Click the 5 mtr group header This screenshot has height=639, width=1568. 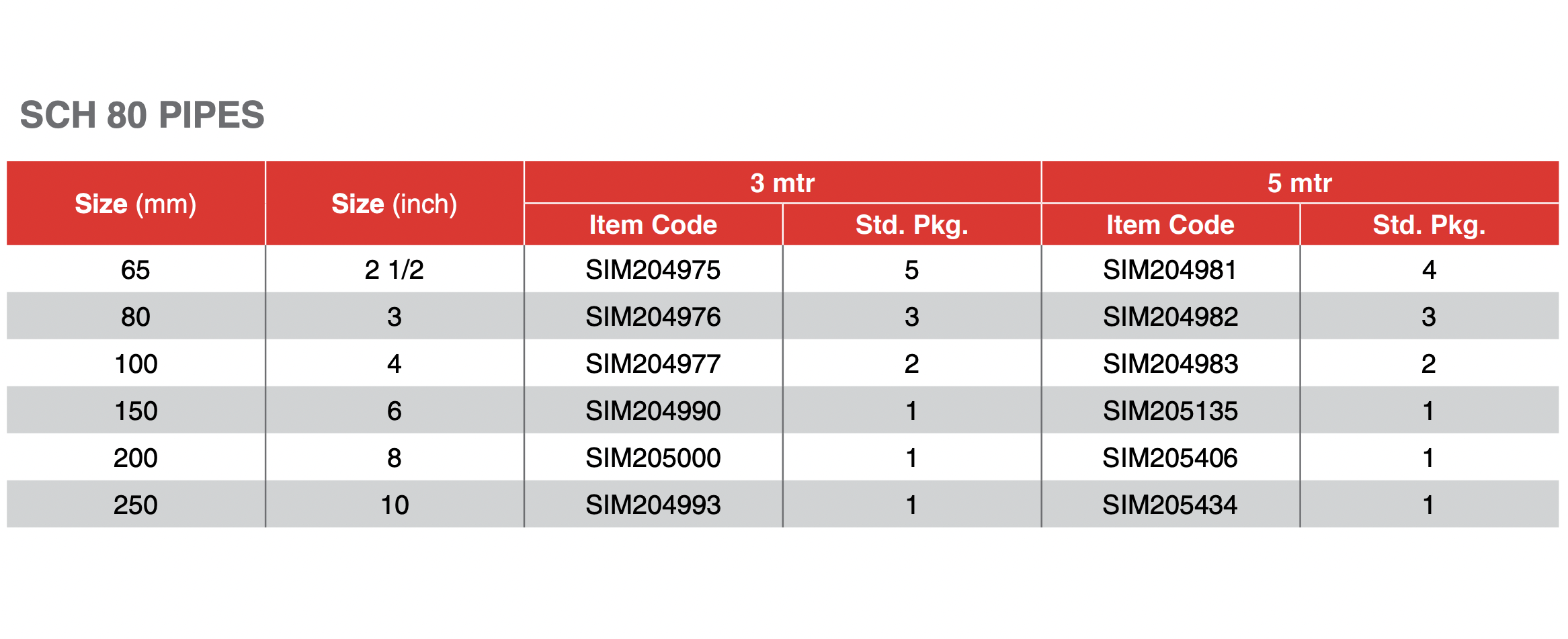pos(1299,183)
